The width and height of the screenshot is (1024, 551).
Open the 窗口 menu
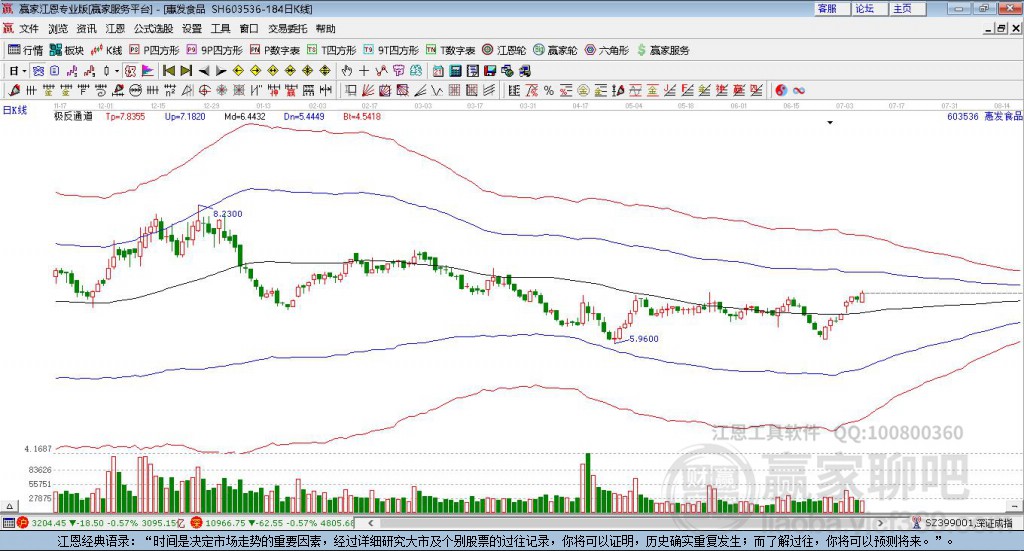[x=249, y=29]
